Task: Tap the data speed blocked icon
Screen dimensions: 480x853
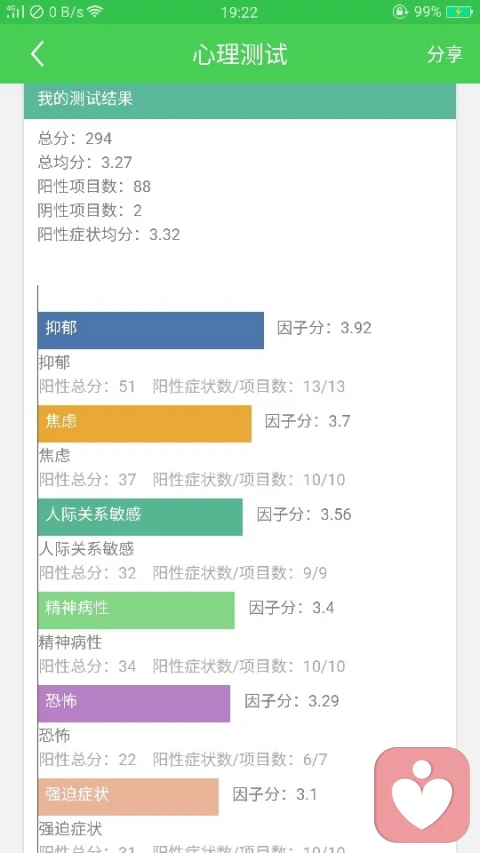Action: pos(36,12)
